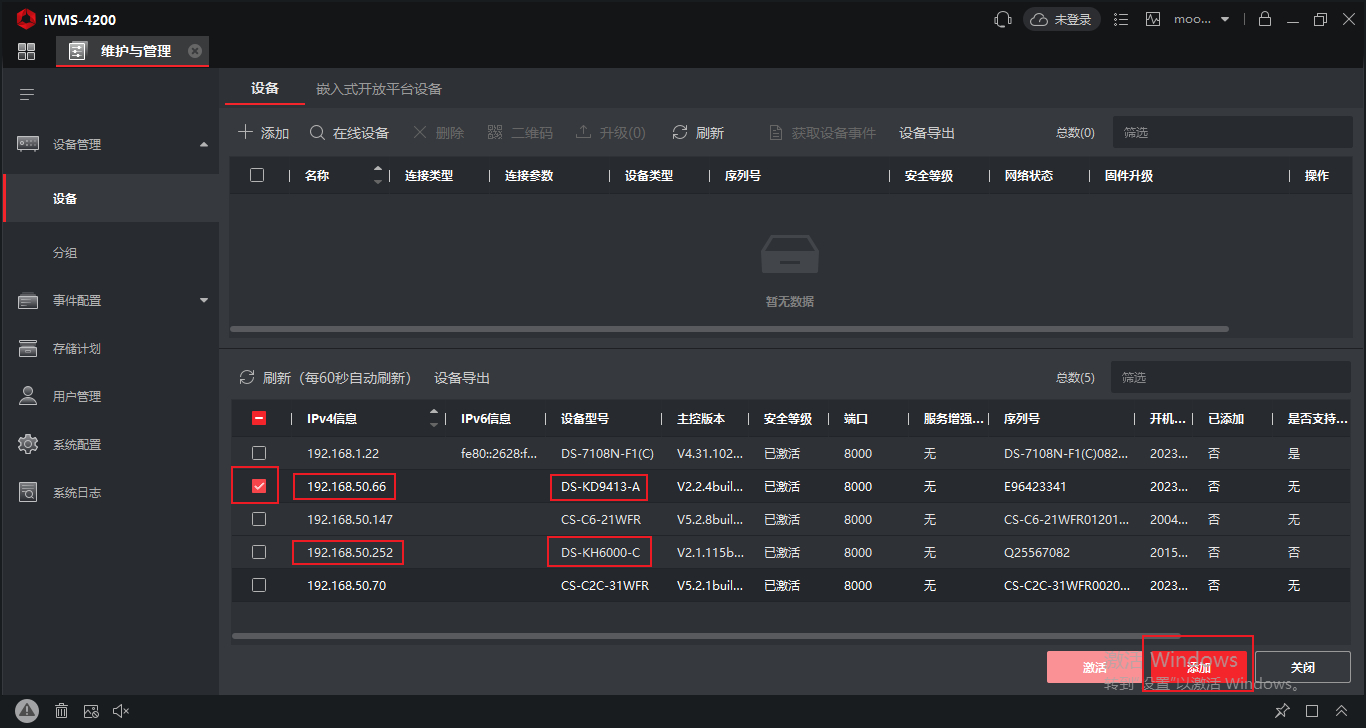Click the 事件配置 icon
This screenshot has width=1366, height=728.
point(28,300)
